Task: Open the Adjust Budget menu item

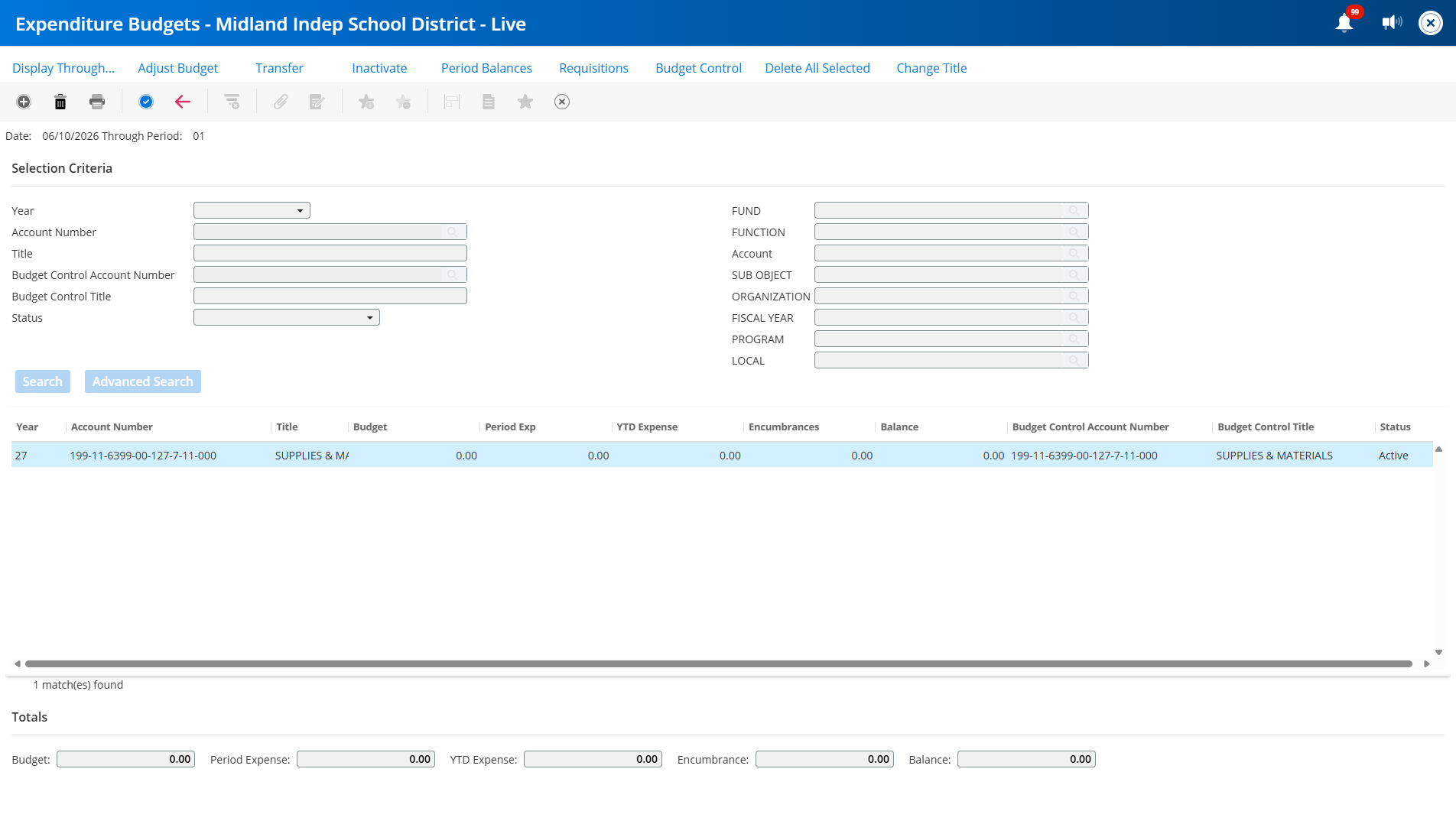Action: click(177, 68)
